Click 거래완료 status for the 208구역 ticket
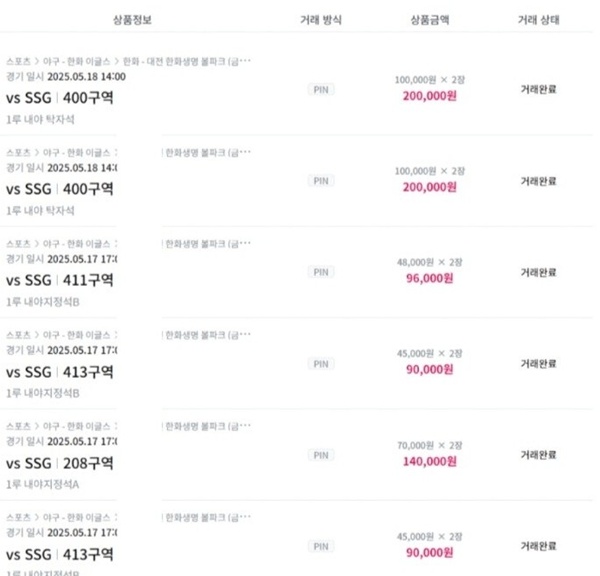This screenshot has height=576, width=600. (538, 455)
